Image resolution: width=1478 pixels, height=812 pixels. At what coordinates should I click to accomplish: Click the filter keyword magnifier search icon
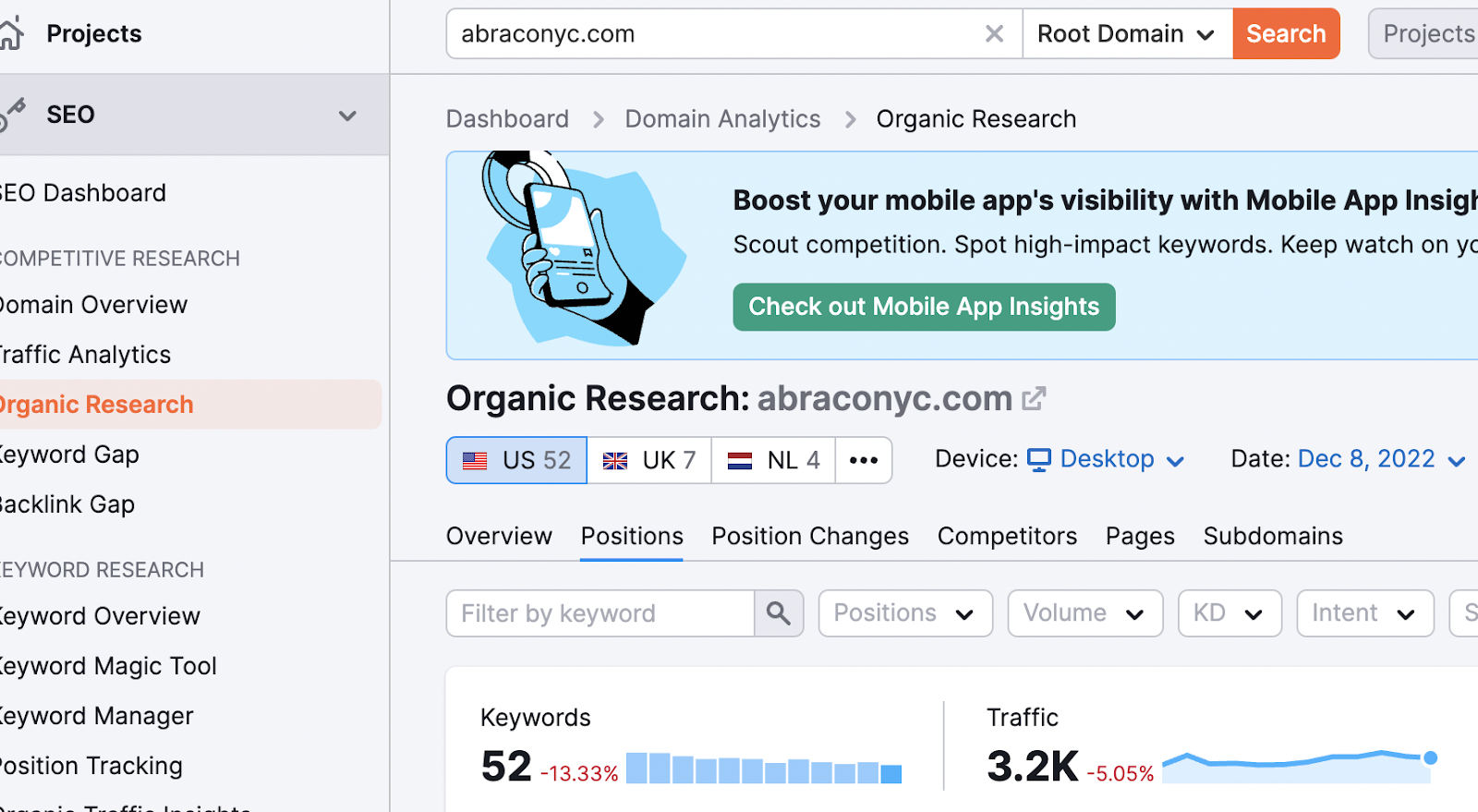(779, 613)
